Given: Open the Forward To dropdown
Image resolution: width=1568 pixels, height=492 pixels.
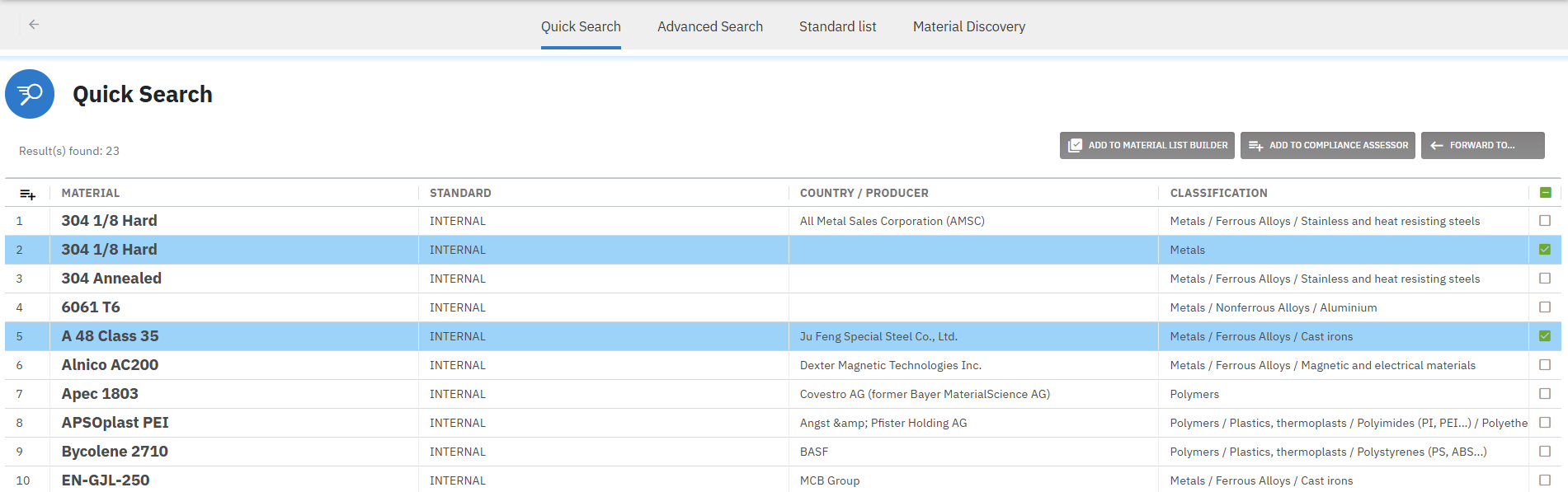Looking at the screenshot, I should (1481, 145).
